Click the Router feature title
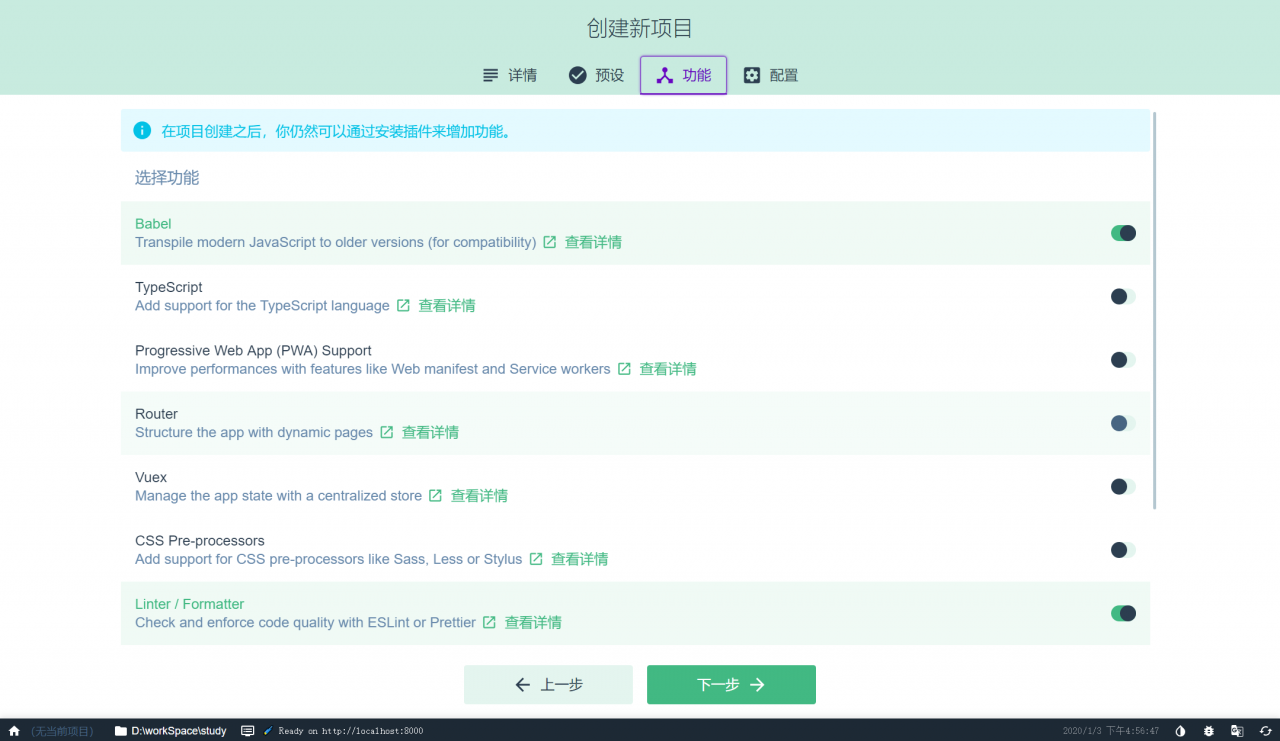 156,414
